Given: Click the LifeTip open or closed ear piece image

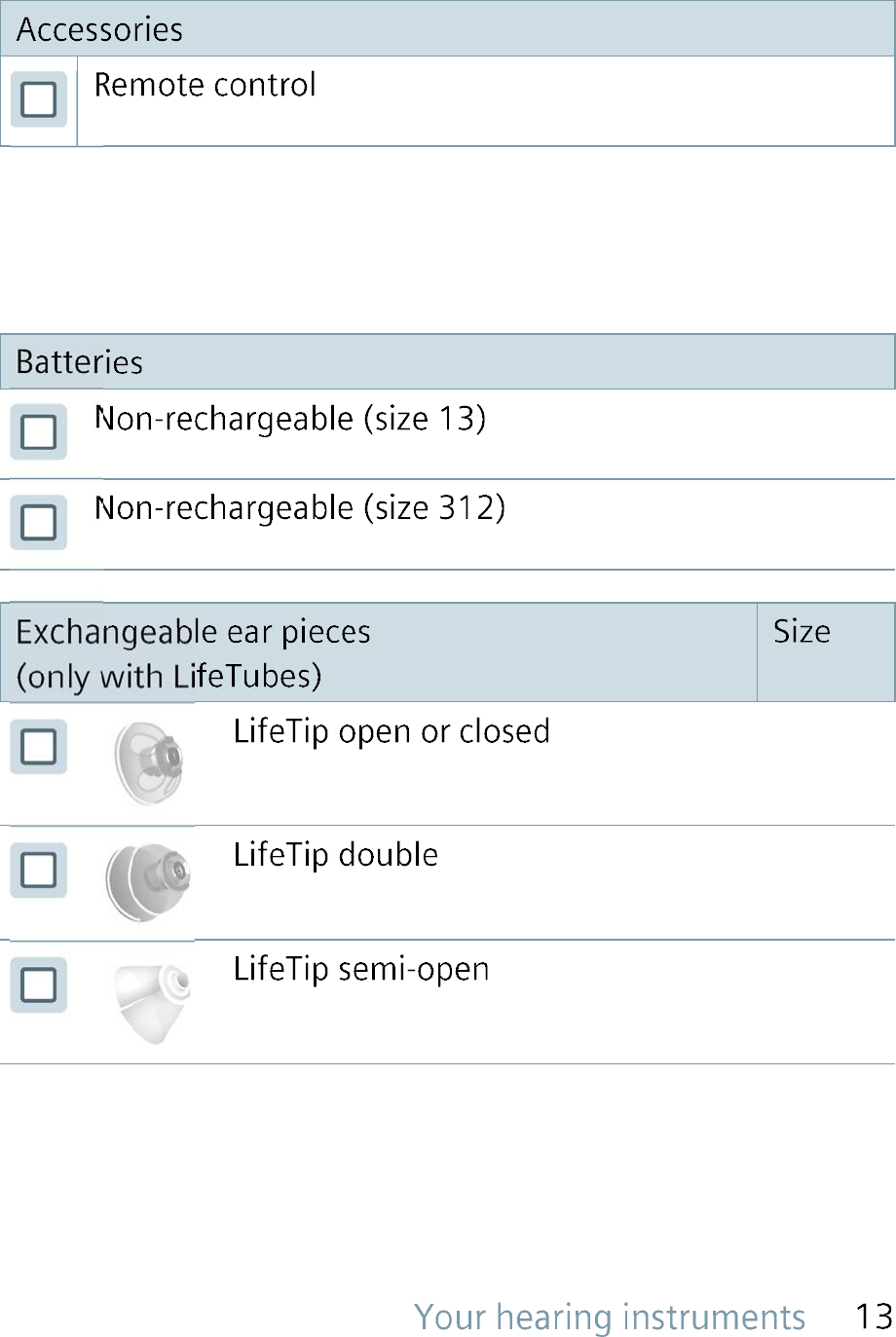Looking at the screenshot, I should click(148, 763).
